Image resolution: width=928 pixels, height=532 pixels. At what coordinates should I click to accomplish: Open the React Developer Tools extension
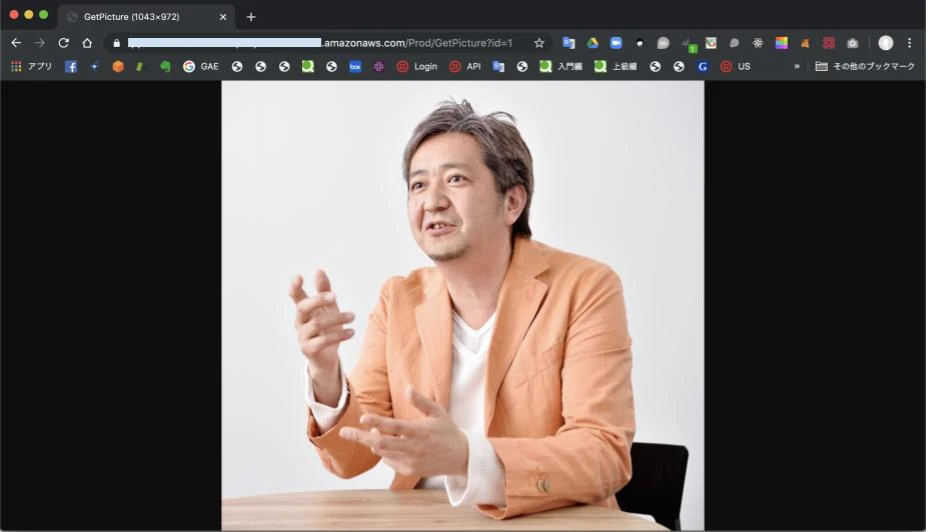pyautogui.click(x=758, y=43)
